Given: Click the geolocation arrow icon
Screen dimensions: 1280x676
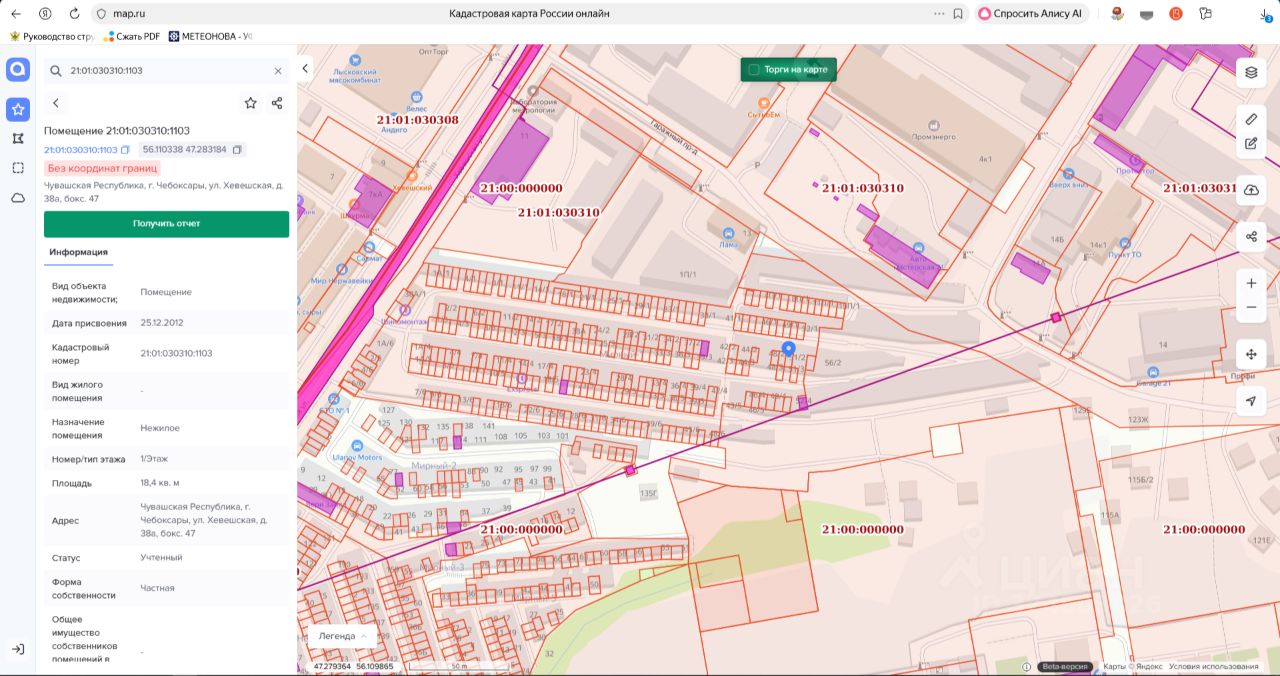Looking at the screenshot, I should tap(1251, 401).
